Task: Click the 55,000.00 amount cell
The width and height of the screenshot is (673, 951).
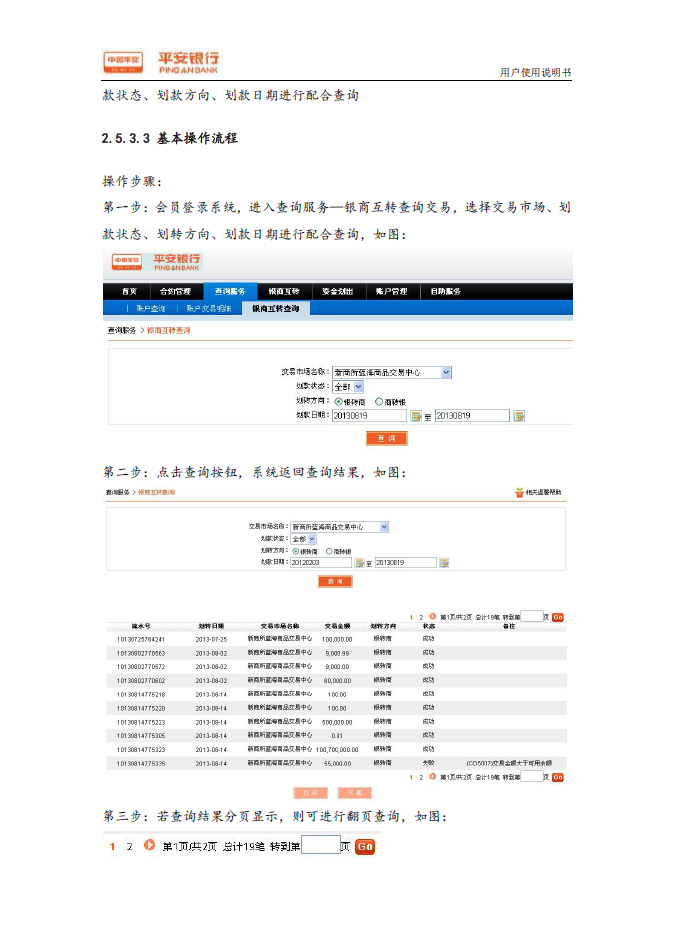Action: pyautogui.click(x=337, y=764)
